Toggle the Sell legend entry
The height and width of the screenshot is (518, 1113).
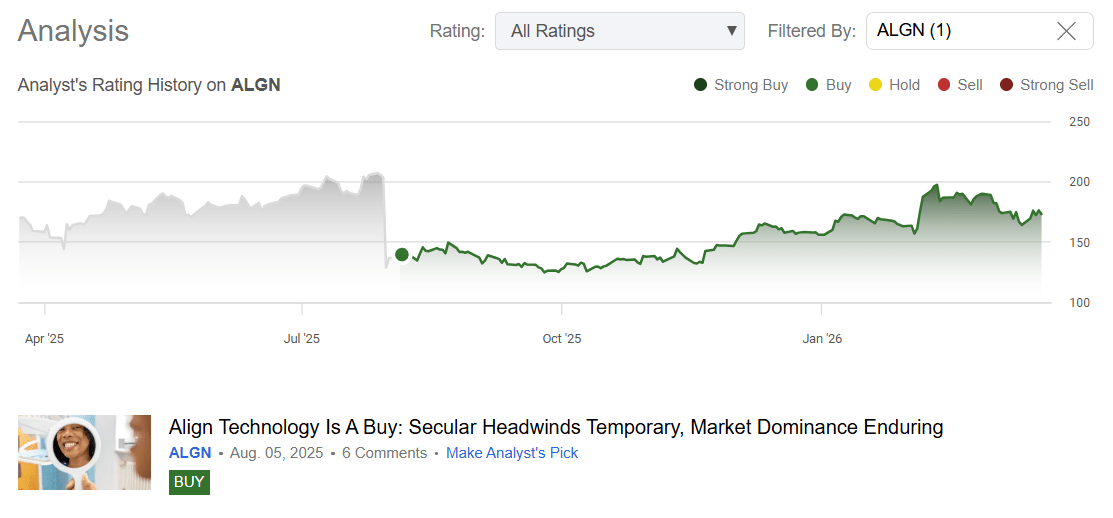[960, 85]
